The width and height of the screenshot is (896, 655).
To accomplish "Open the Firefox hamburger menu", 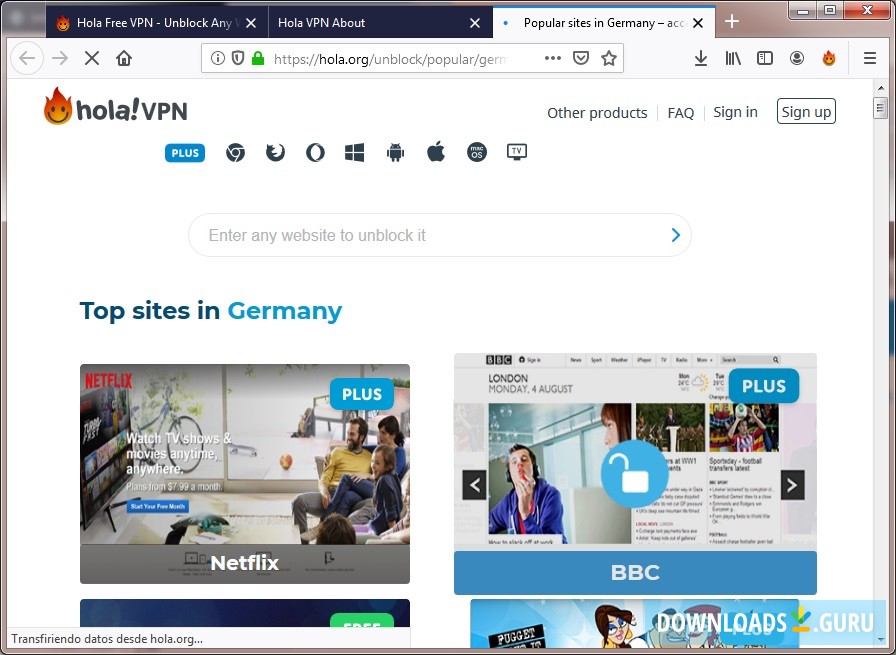I will pos(870,57).
